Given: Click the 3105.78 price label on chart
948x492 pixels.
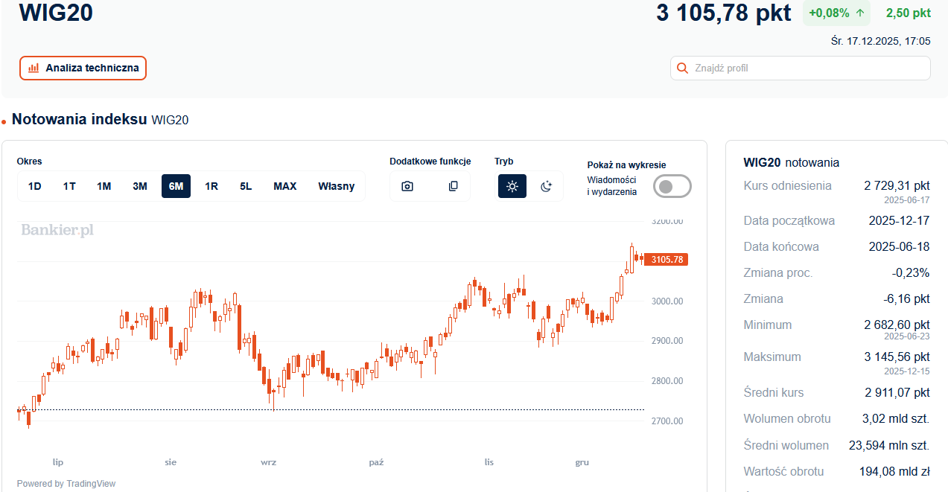Looking at the screenshot, I should coord(667,260).
